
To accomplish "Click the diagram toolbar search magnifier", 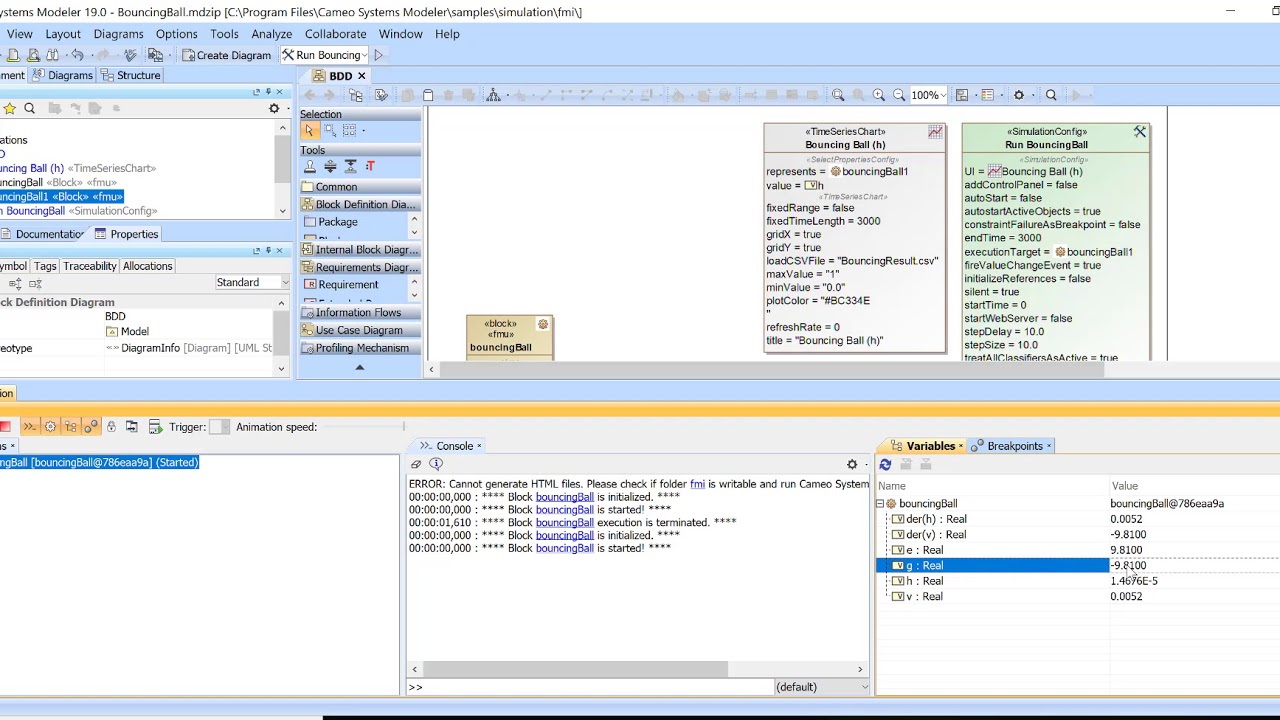I will click(x=1051, y=95).
